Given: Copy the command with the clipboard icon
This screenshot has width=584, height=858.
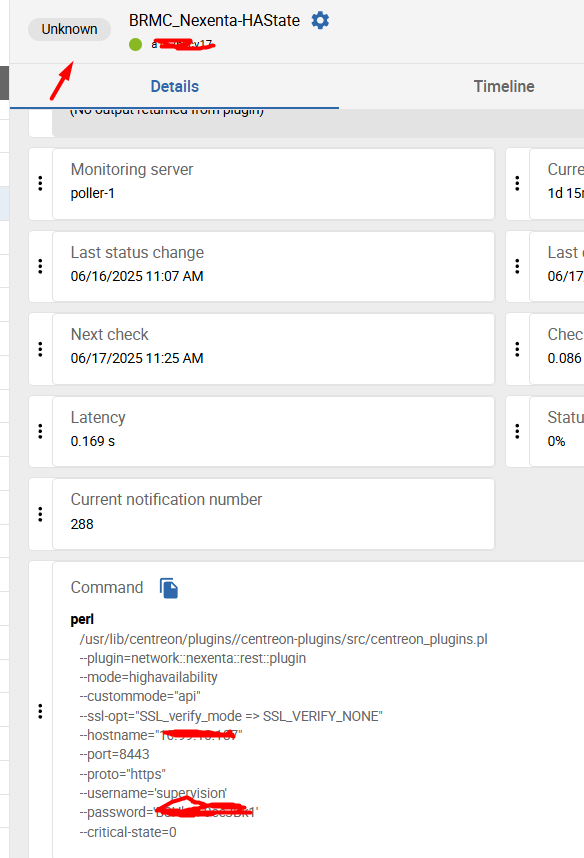Looking at the screenshot, I should (169, 588).
